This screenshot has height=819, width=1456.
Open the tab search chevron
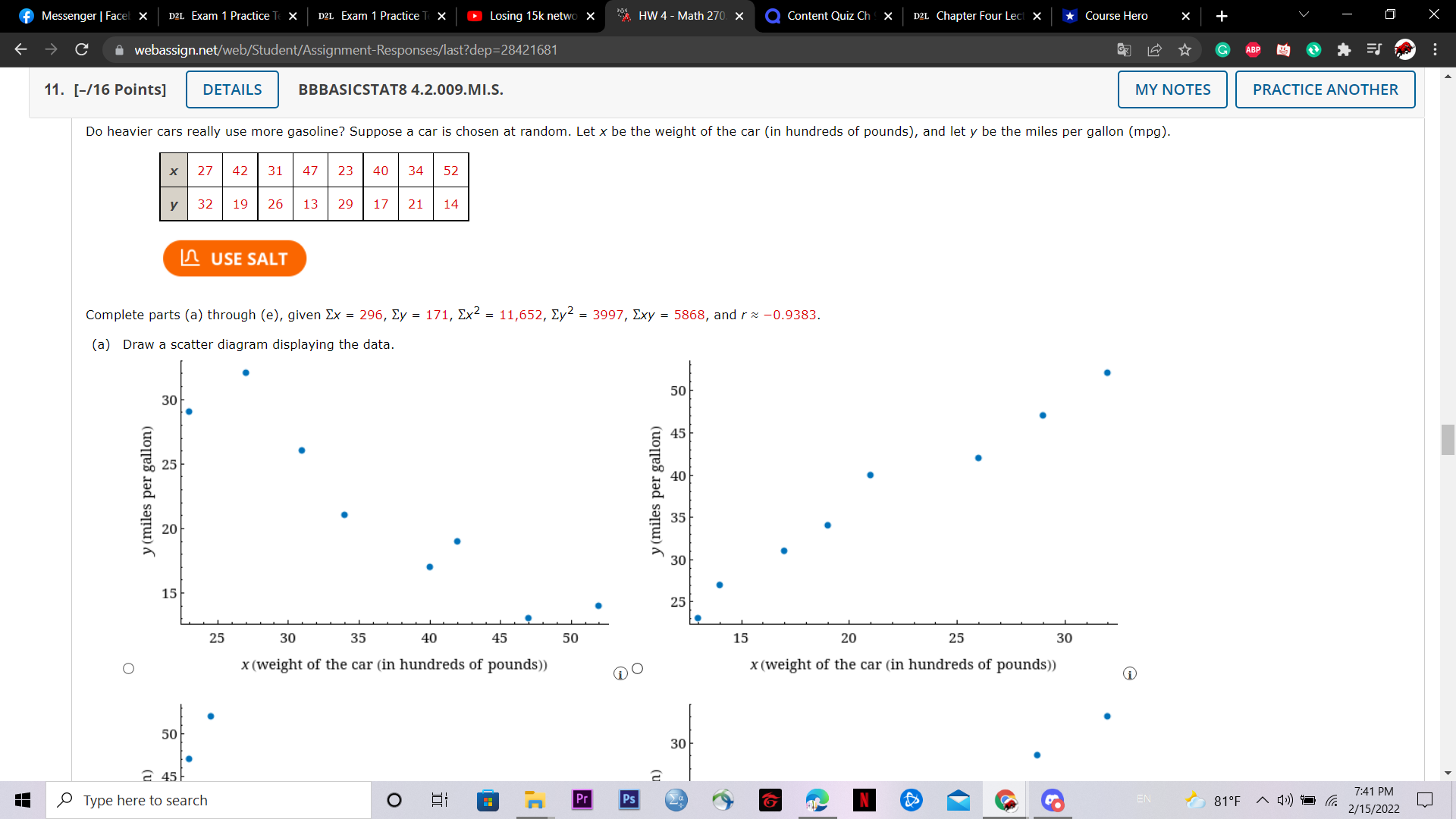point(1303,14)
